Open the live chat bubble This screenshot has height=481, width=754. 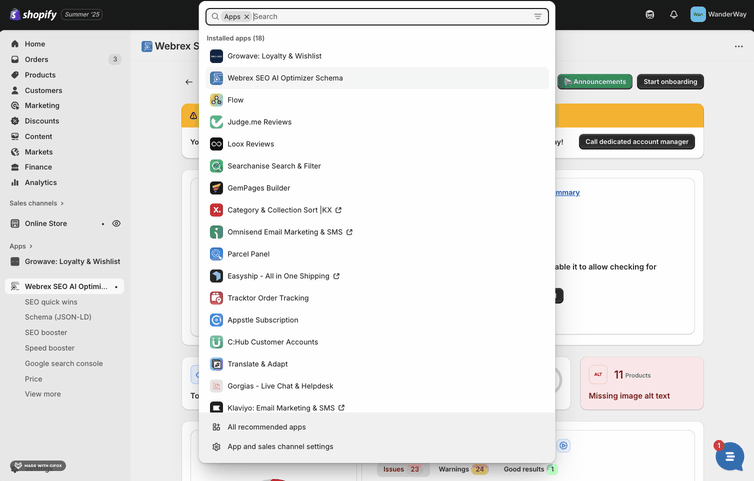coord(729,456)
